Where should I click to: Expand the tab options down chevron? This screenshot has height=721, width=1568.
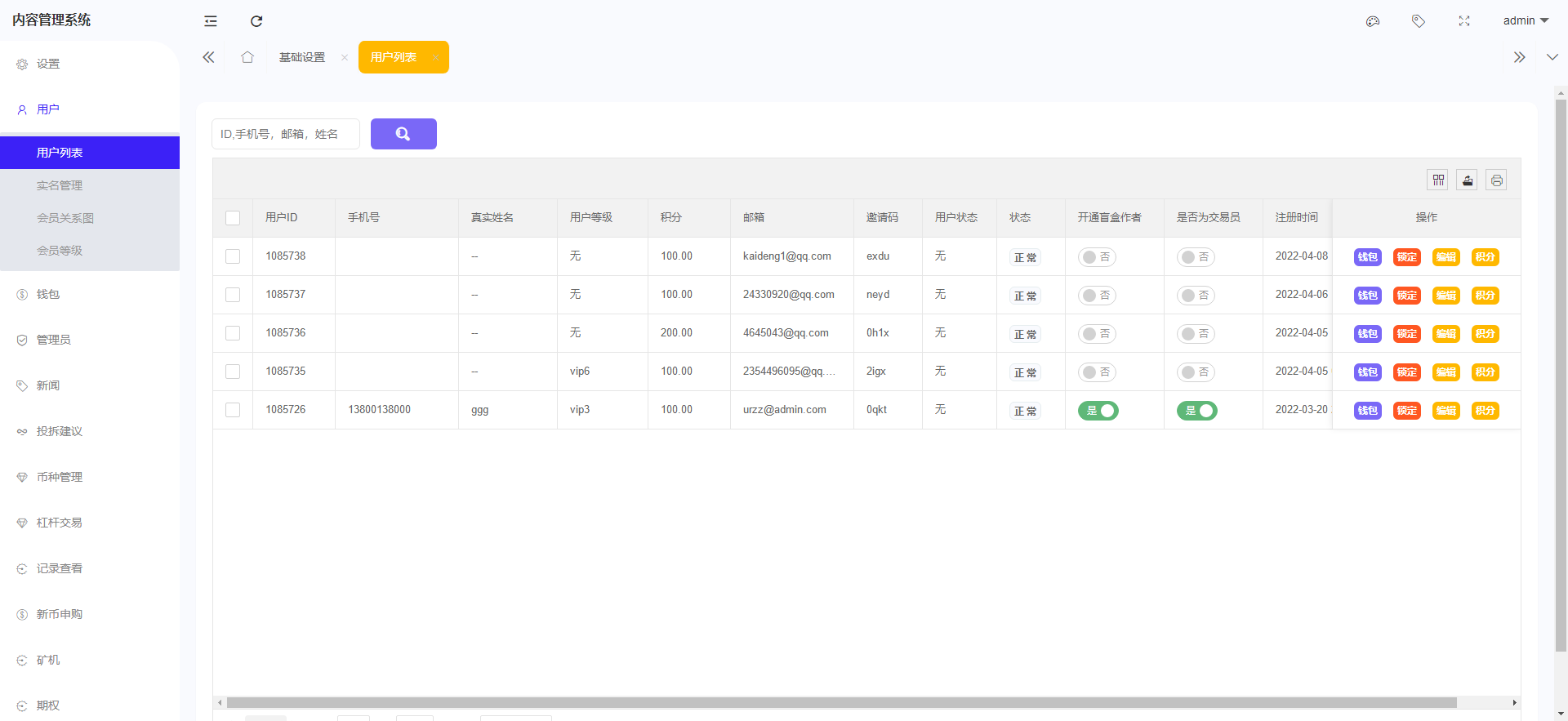pos(1552,57)
